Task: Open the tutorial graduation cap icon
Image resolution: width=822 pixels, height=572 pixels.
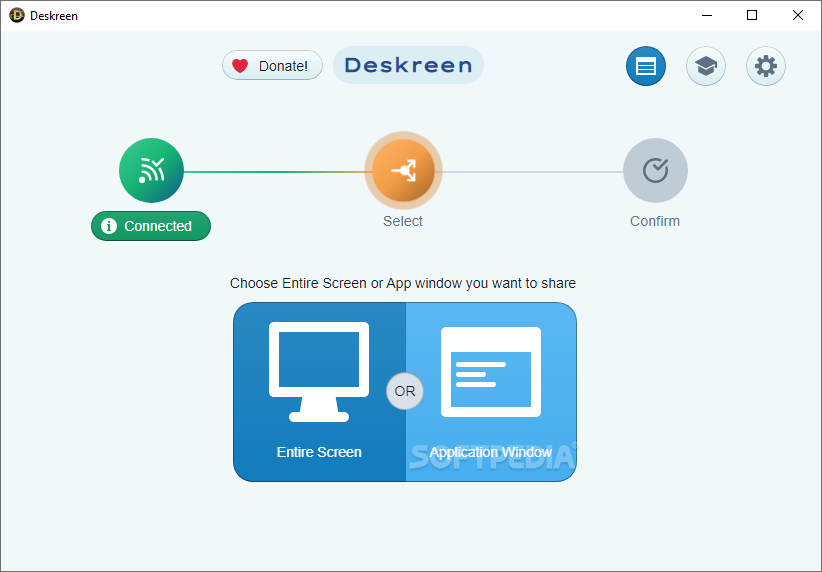Action: [x=706, y=66]
